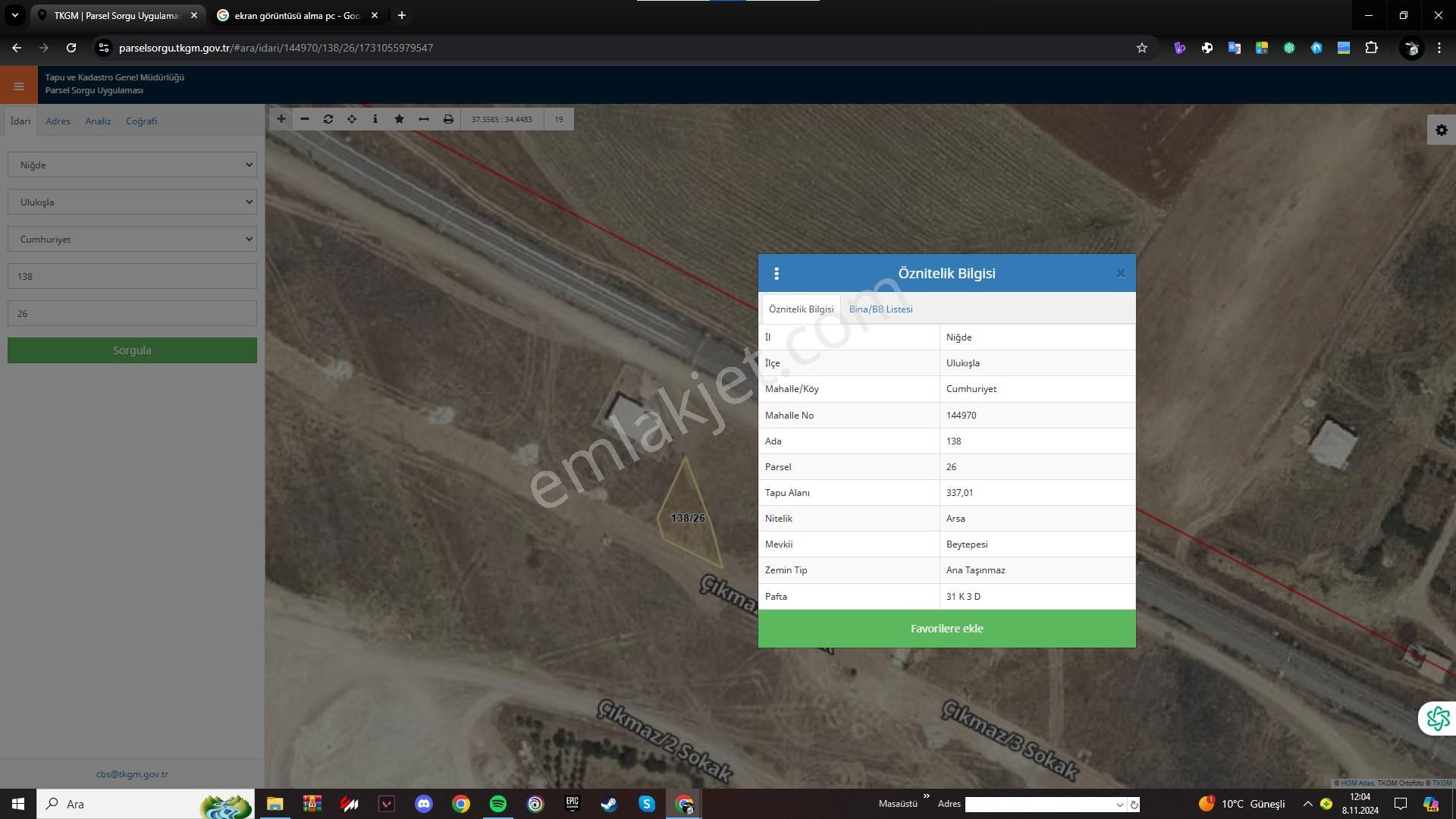Click the coordinates readout 37.5565 : 34.4483

pyautogui.click(x=501, y=119)
